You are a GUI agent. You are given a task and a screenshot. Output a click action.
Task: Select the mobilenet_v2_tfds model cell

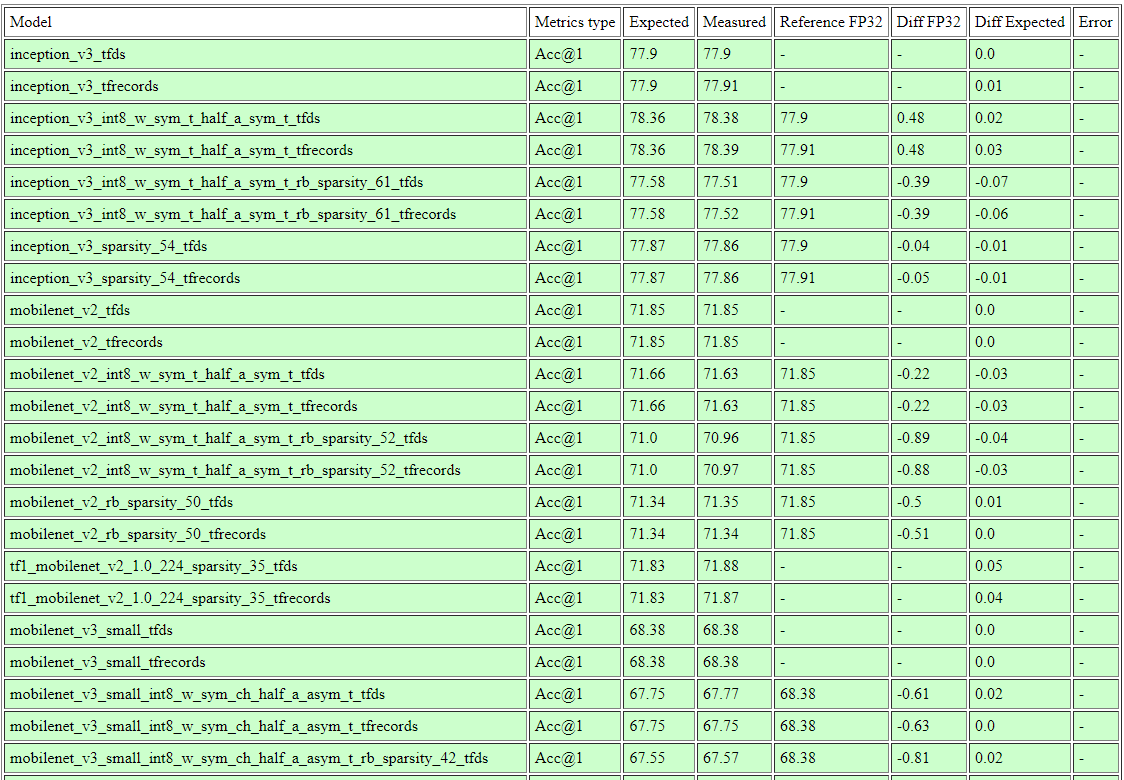pos(265,310)
